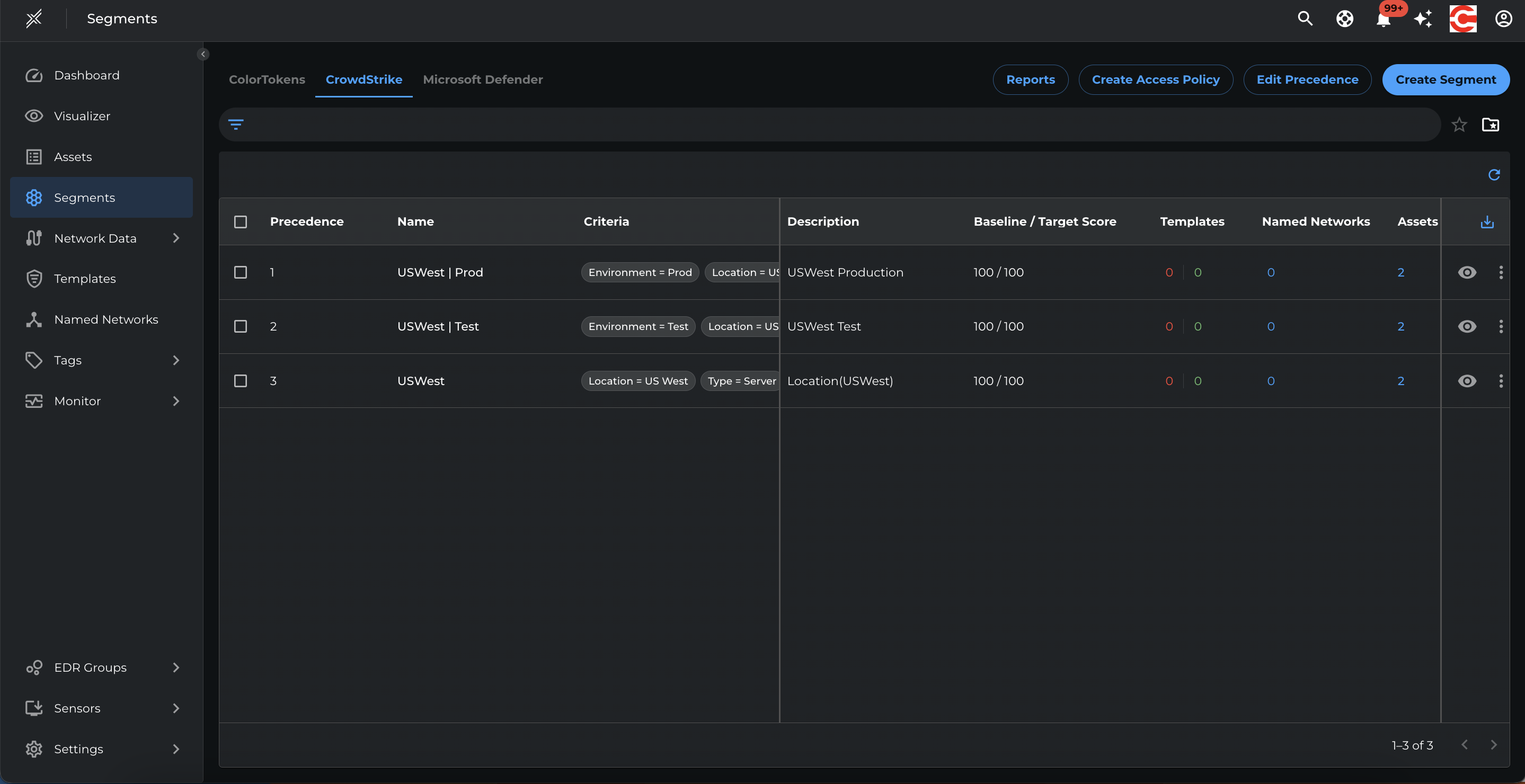Click the filter icon in the search bar
Viewport: 1525px width, 784px height.
point(236,124)
